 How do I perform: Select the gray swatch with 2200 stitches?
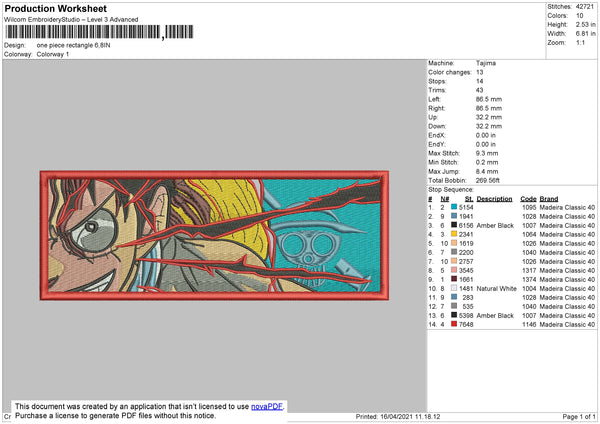(x=454, y=252)
